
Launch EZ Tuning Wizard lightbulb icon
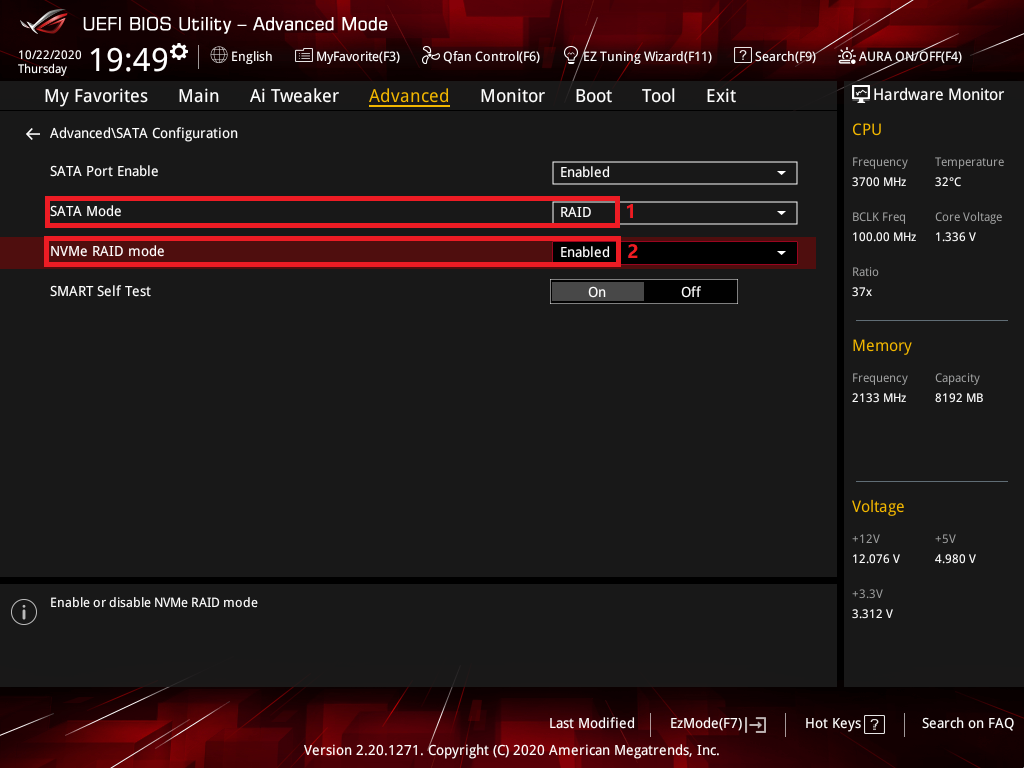(x=571, y=56)
